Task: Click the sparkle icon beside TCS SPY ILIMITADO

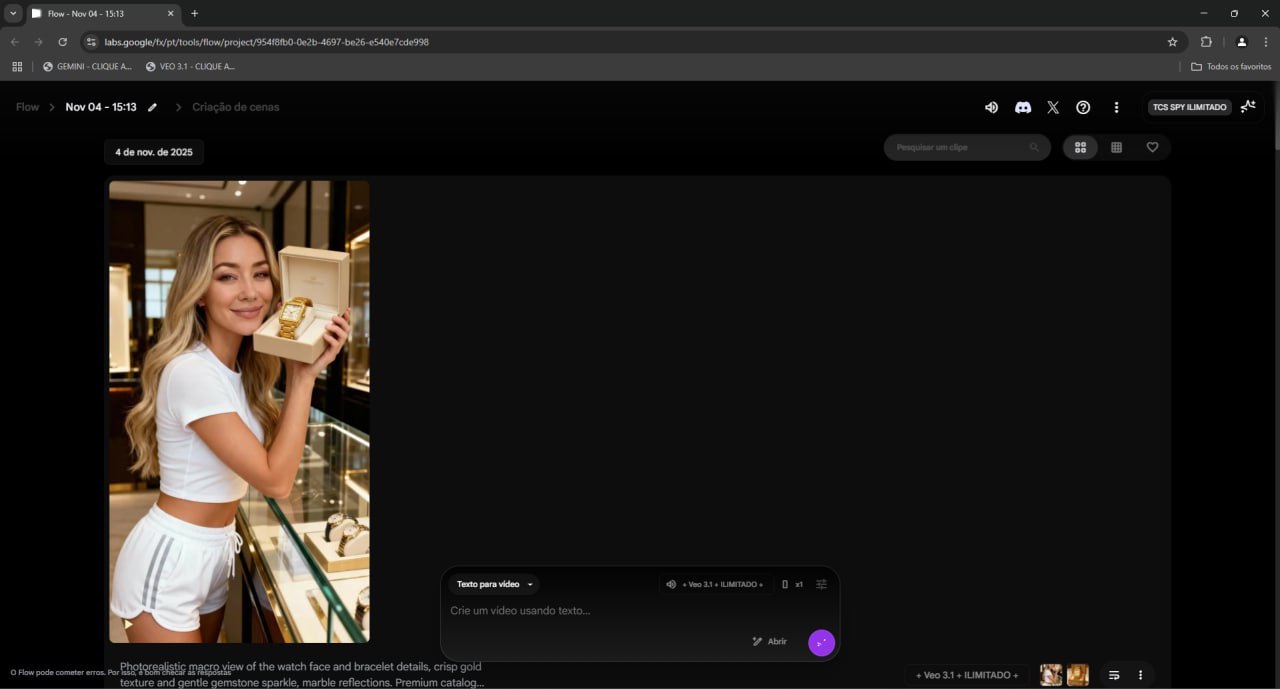Action: coord(1248,106)
